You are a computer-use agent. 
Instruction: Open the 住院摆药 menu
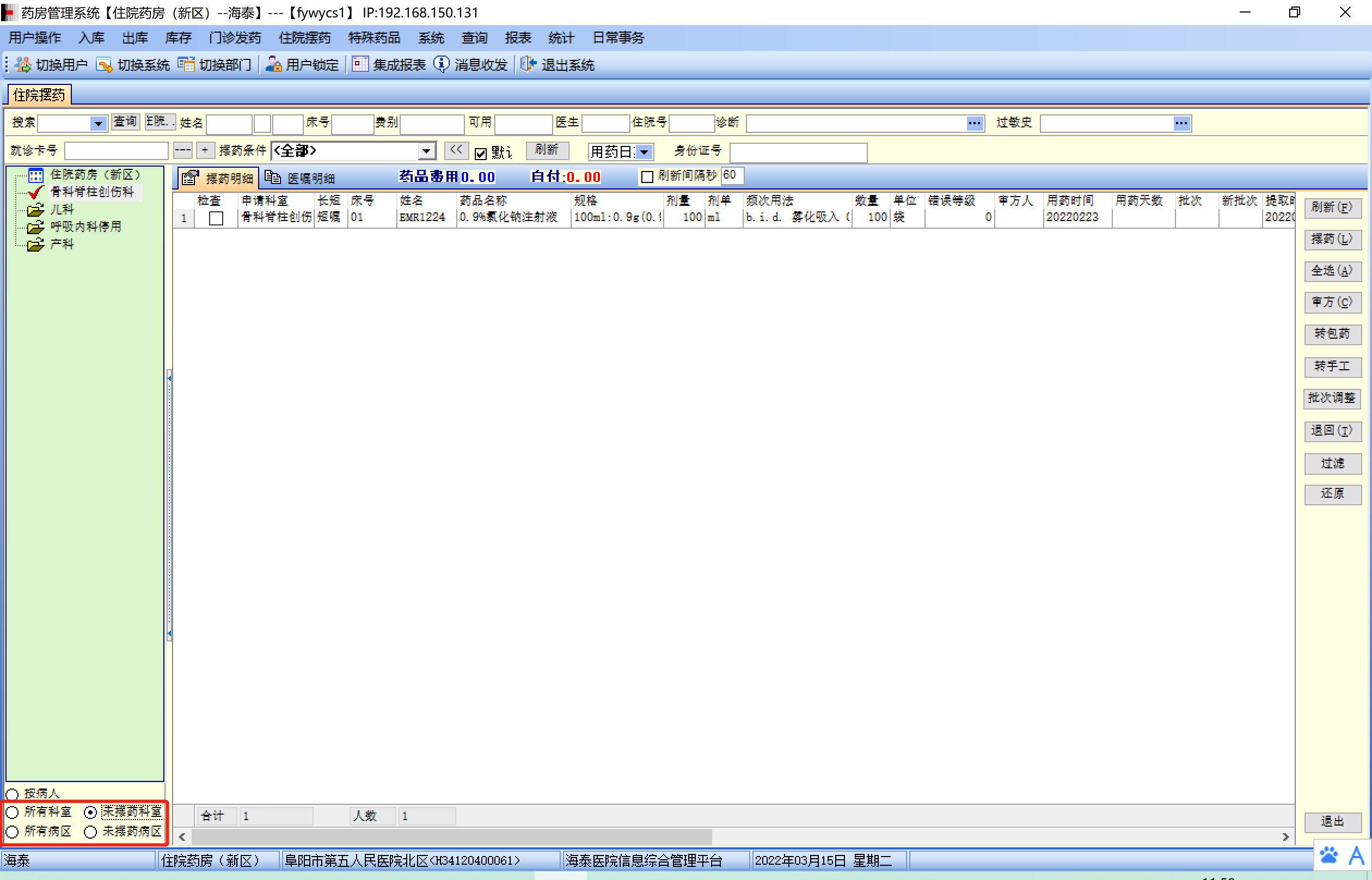click(x=304, y=38)
